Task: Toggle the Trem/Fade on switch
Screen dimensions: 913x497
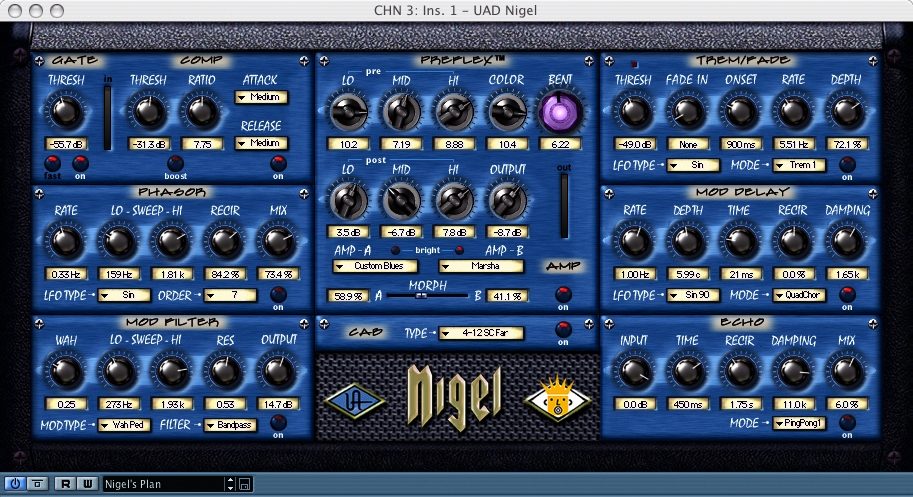Action: pyautogui.click(x=847, y=165)
